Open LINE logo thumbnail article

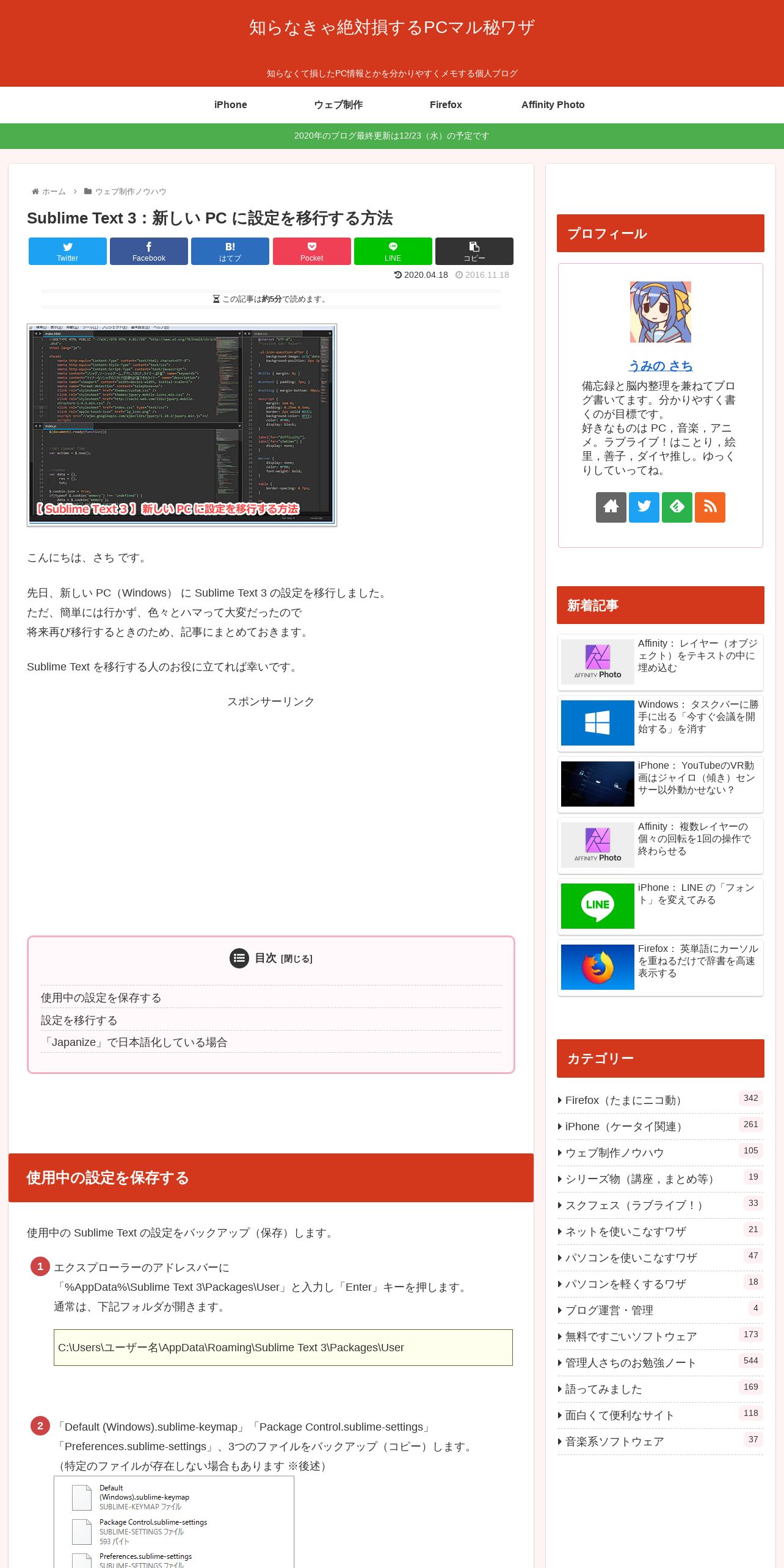[x=598, y=906]
